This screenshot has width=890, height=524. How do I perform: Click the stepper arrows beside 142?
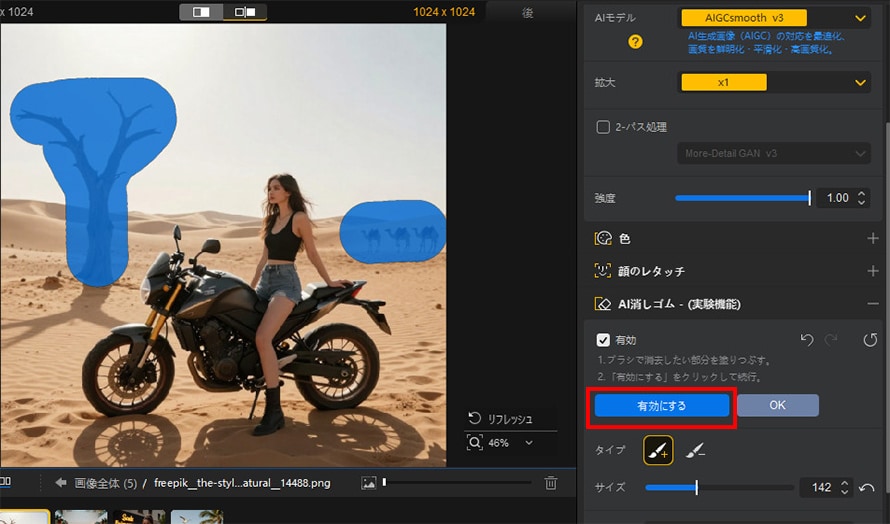(845, 487)
